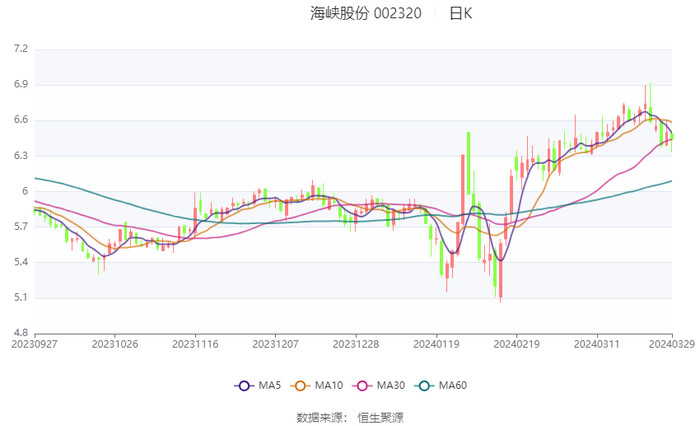The image size is (700, 426).
Task: Click the 20240219 date on the x-axis
Action: point(515,344)
